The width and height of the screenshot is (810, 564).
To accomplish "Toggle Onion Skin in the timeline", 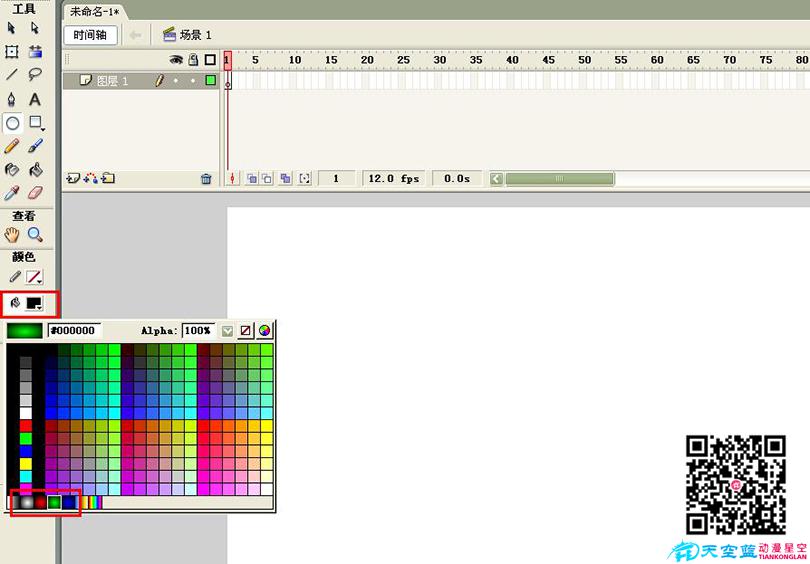I will point(252,179).
